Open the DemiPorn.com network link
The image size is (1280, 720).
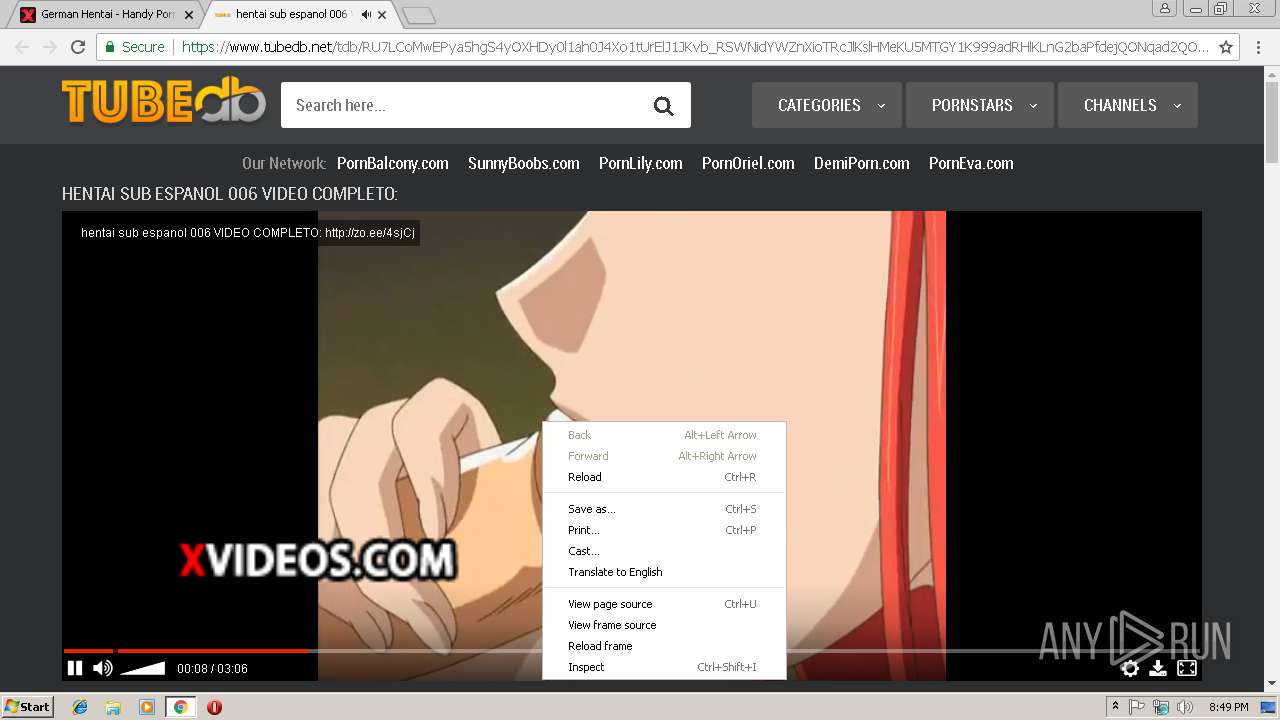click(x=861, y=163)
